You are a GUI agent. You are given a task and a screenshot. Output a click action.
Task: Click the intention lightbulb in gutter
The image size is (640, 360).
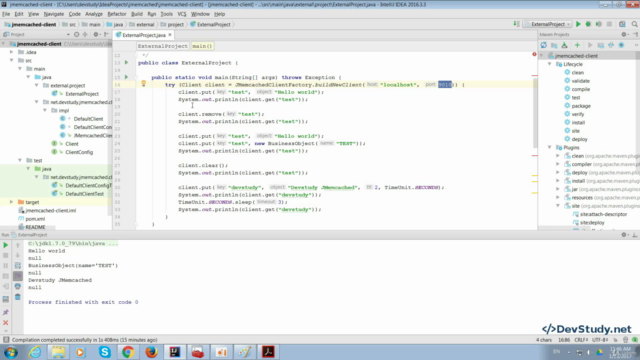click(x=143, y=84)
